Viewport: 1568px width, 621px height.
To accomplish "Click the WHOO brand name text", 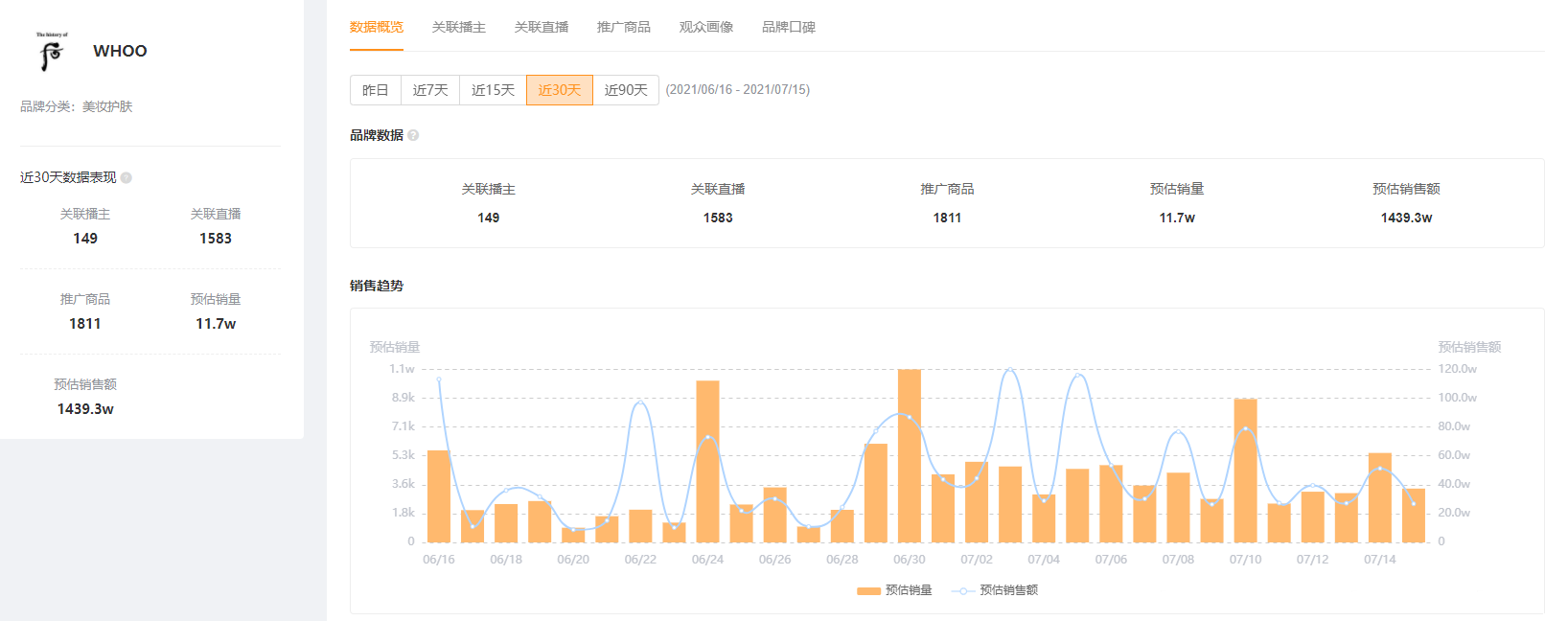I will [x=120, y=52].
